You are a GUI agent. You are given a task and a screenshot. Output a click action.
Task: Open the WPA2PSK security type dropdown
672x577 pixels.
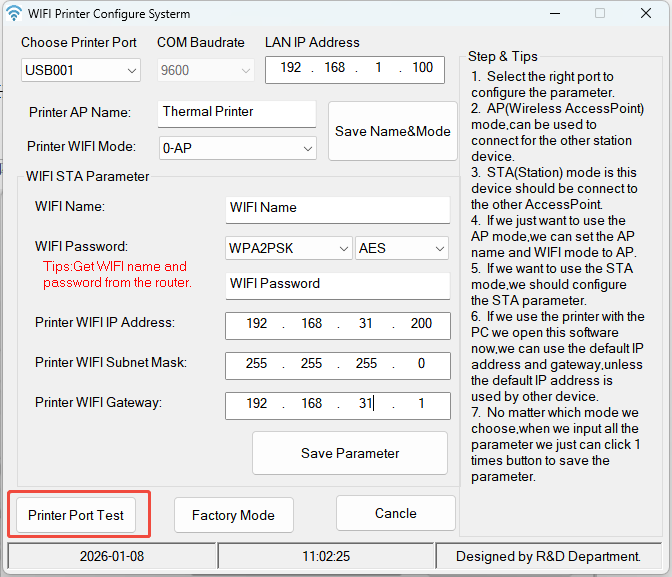pos(288,248)
